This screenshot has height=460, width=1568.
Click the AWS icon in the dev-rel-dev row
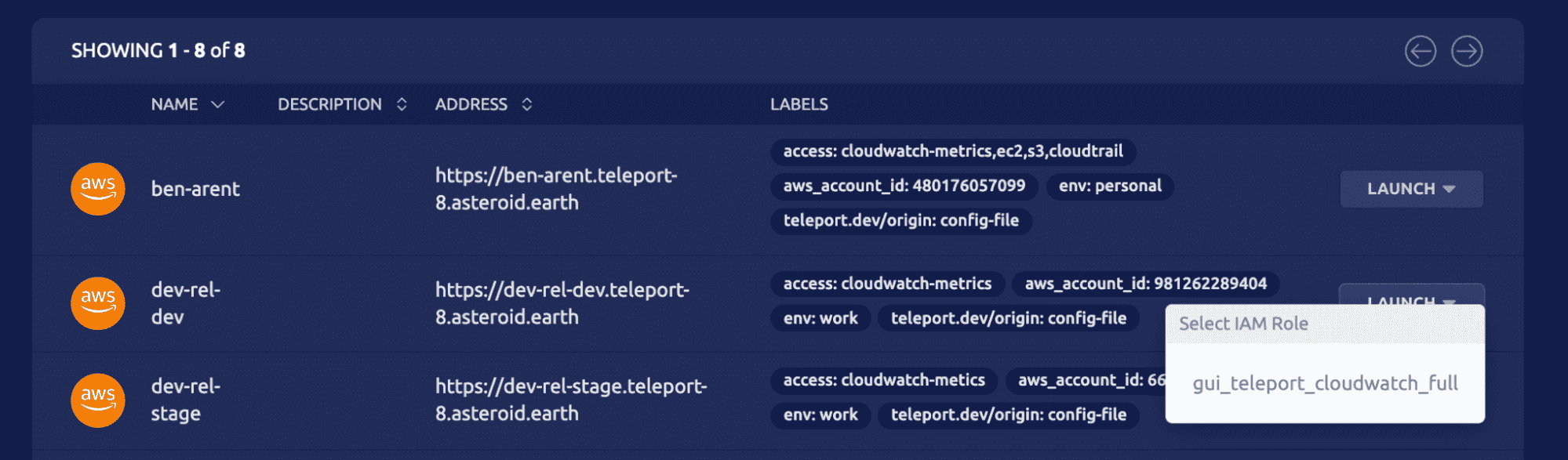click(x=97, y=302)
